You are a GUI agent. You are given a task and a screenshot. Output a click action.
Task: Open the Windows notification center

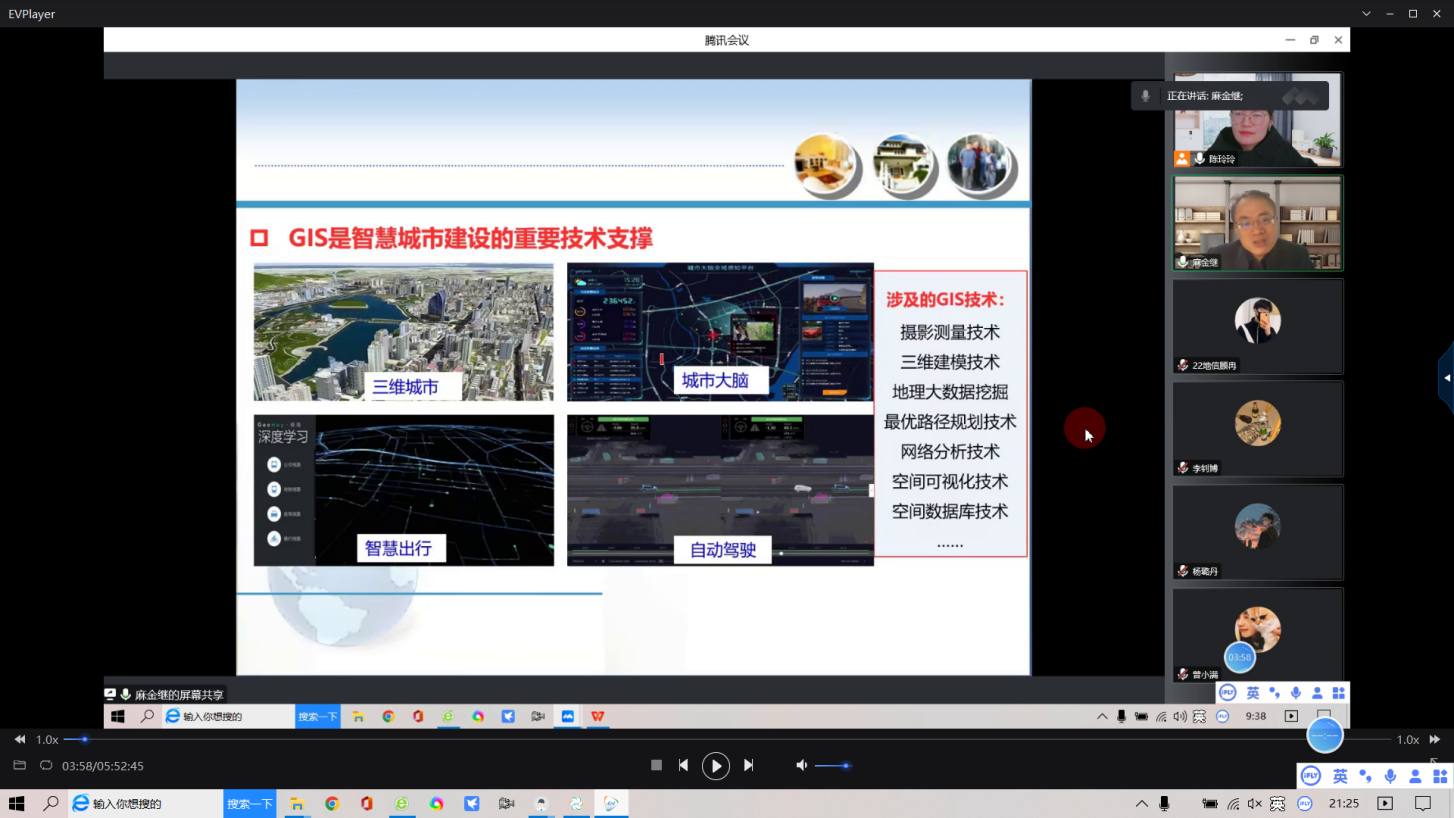(x=1423, y=803)
